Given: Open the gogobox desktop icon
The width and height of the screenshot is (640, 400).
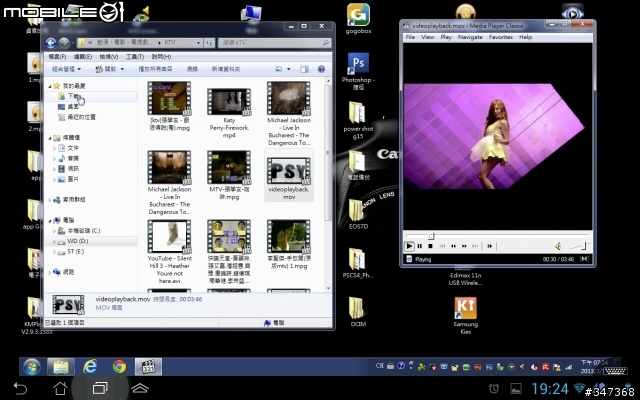Looking at the screenshot, I should 356,14.
